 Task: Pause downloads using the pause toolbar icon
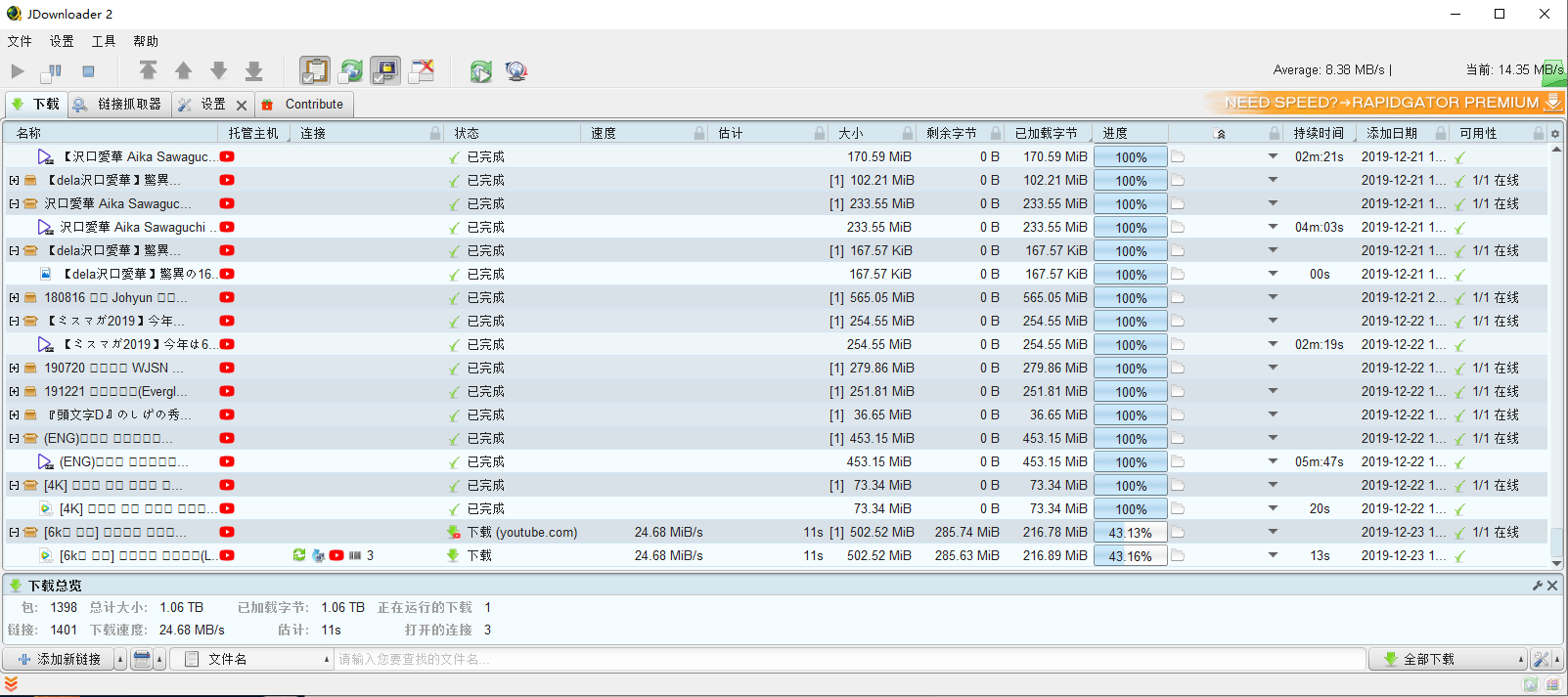coord(52,70)
